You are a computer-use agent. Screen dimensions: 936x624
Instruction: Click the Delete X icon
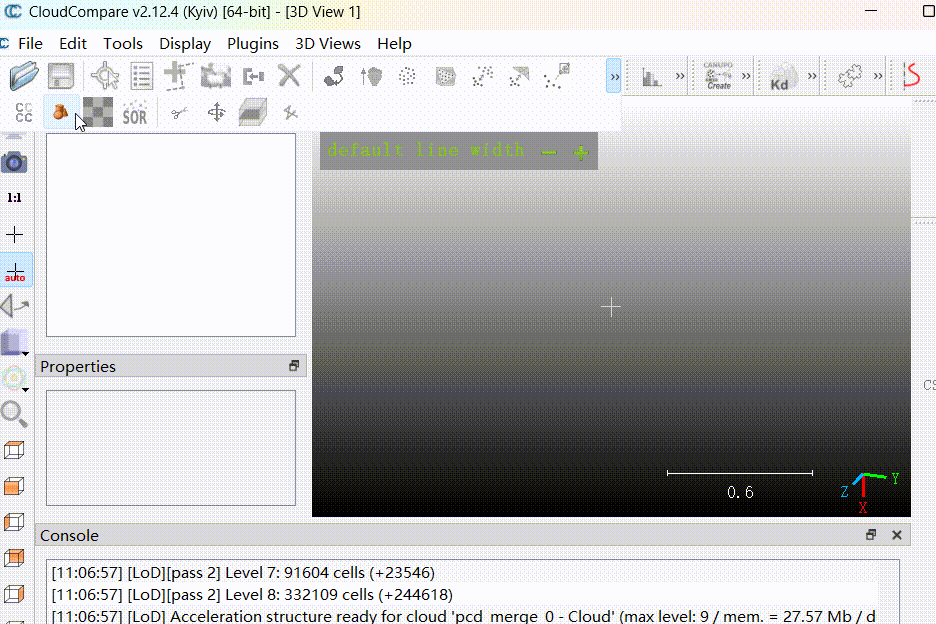[289, 76]
